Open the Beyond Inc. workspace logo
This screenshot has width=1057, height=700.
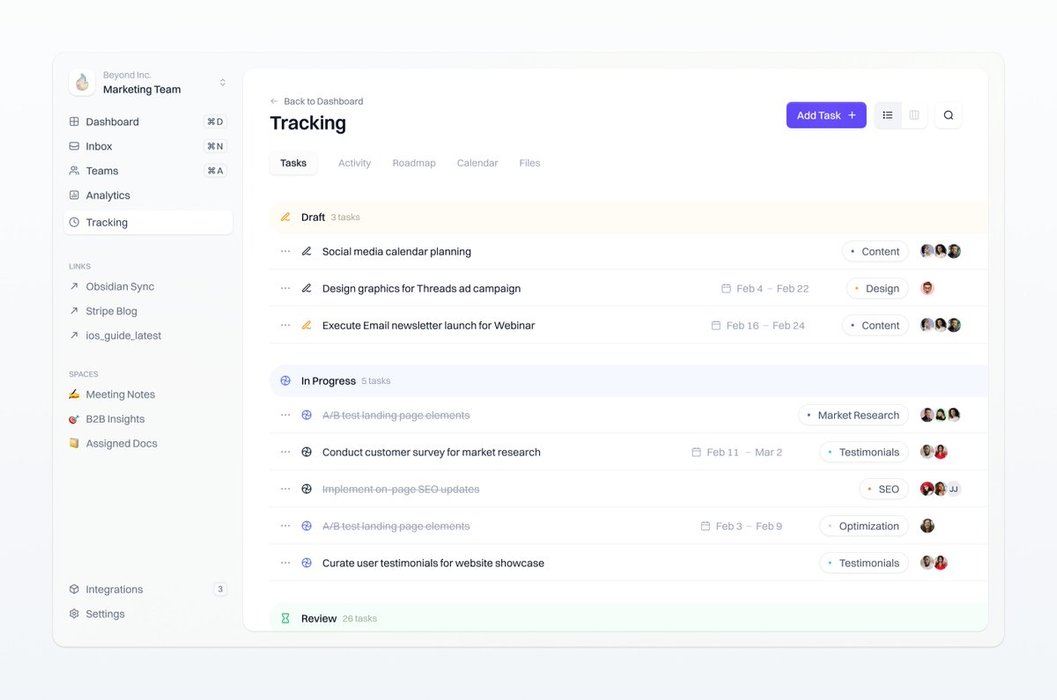(x=82, y=83)
